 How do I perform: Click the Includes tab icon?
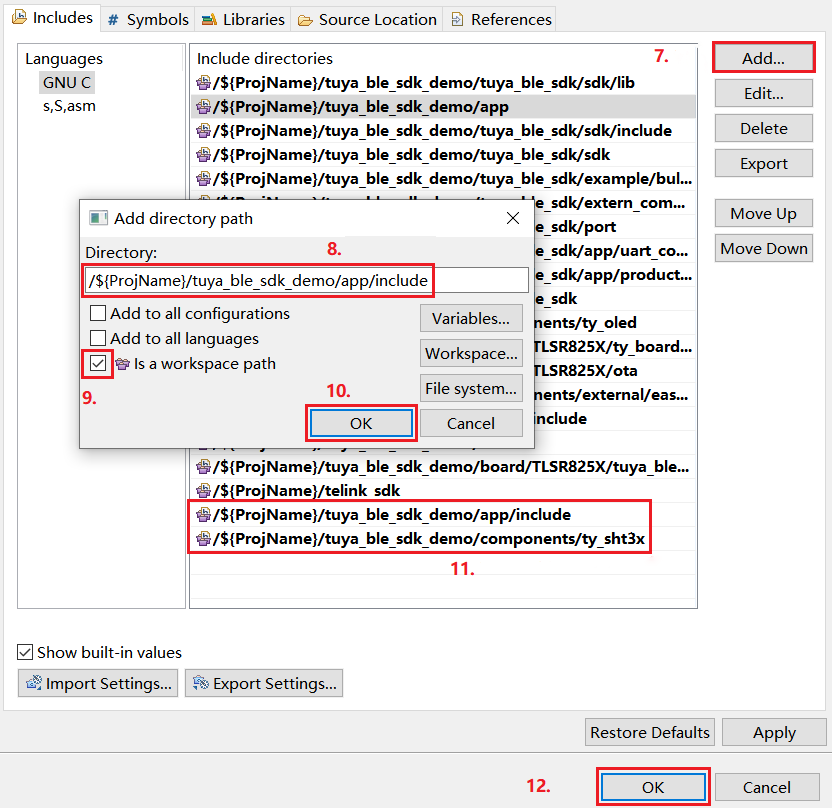19,17
